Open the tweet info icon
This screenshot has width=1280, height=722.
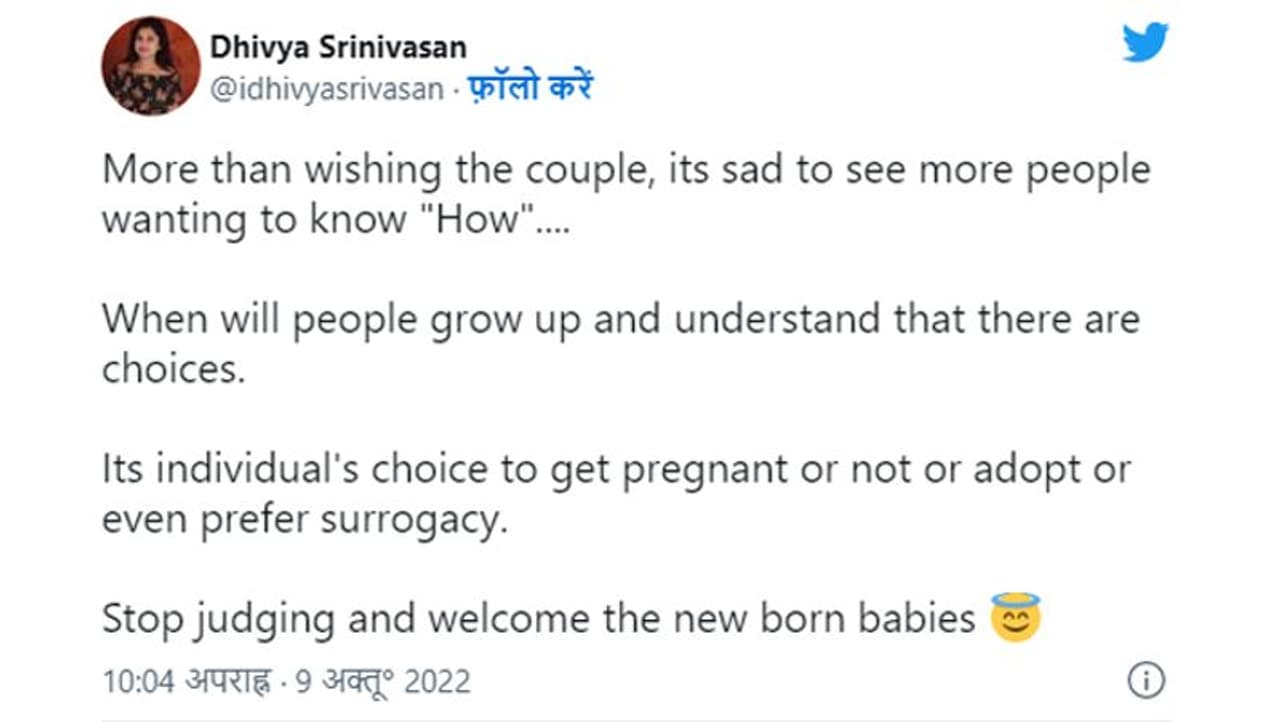point(1145,681)
